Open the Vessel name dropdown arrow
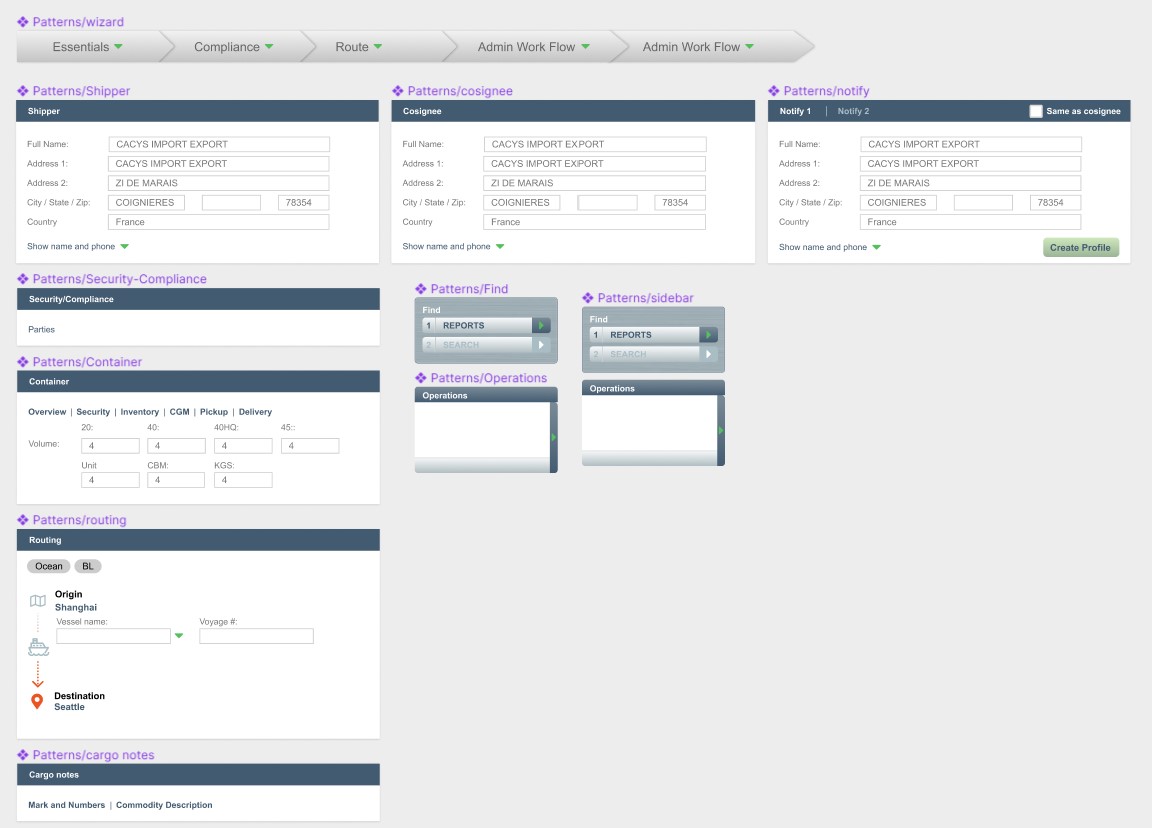 pyautogui.click(x=179, y=636)
